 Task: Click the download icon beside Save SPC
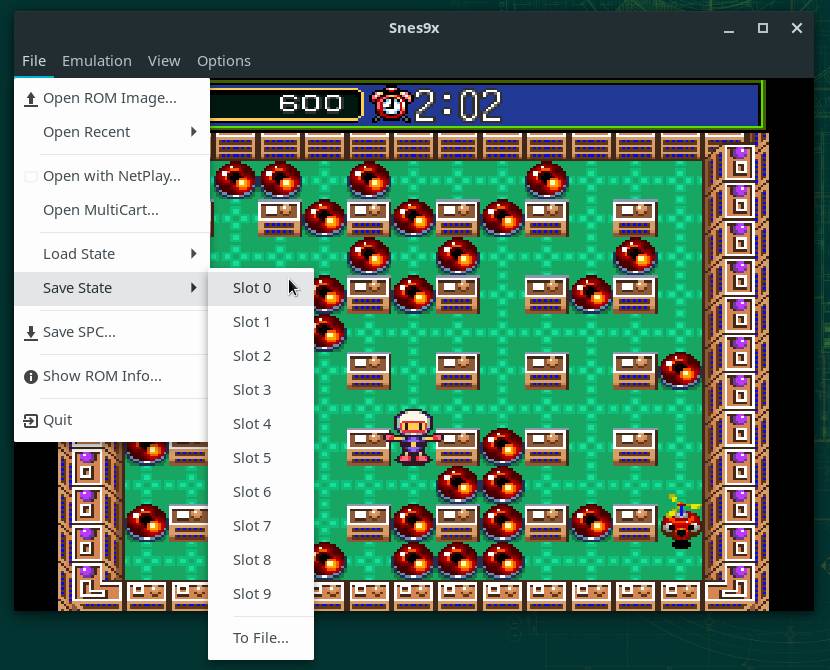pos(31,333)
